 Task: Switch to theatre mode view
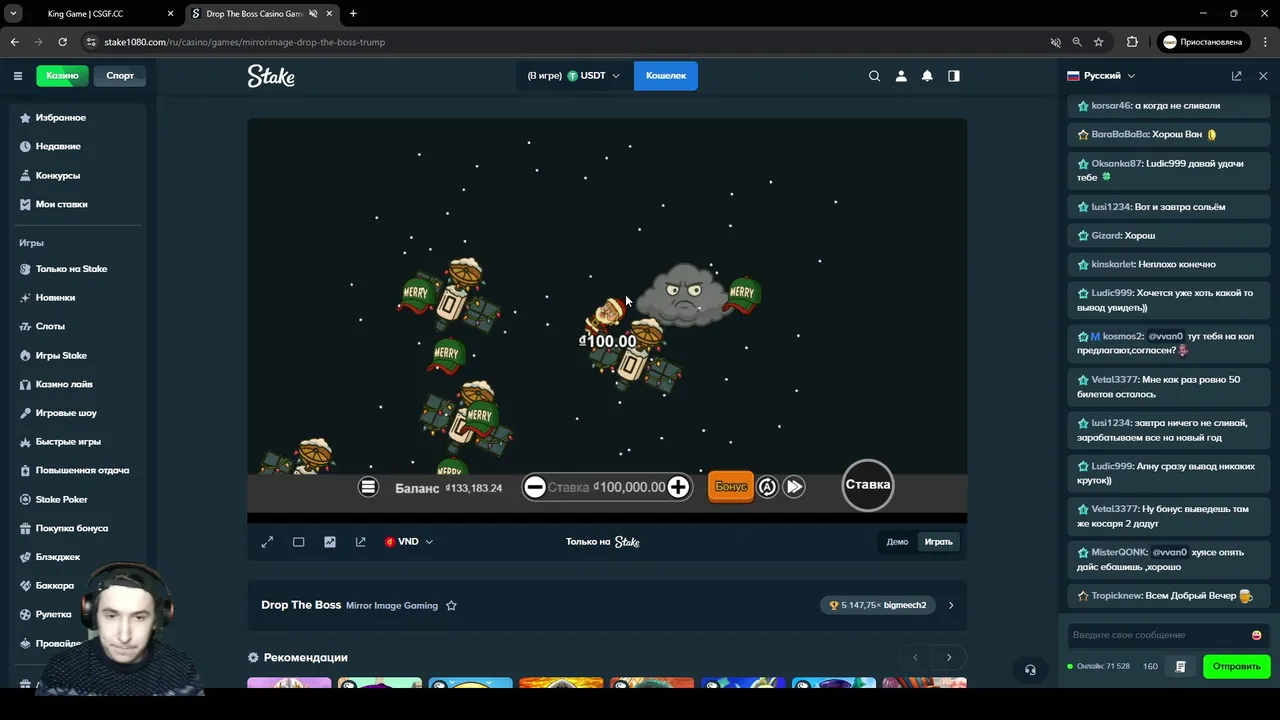point(298,542)
